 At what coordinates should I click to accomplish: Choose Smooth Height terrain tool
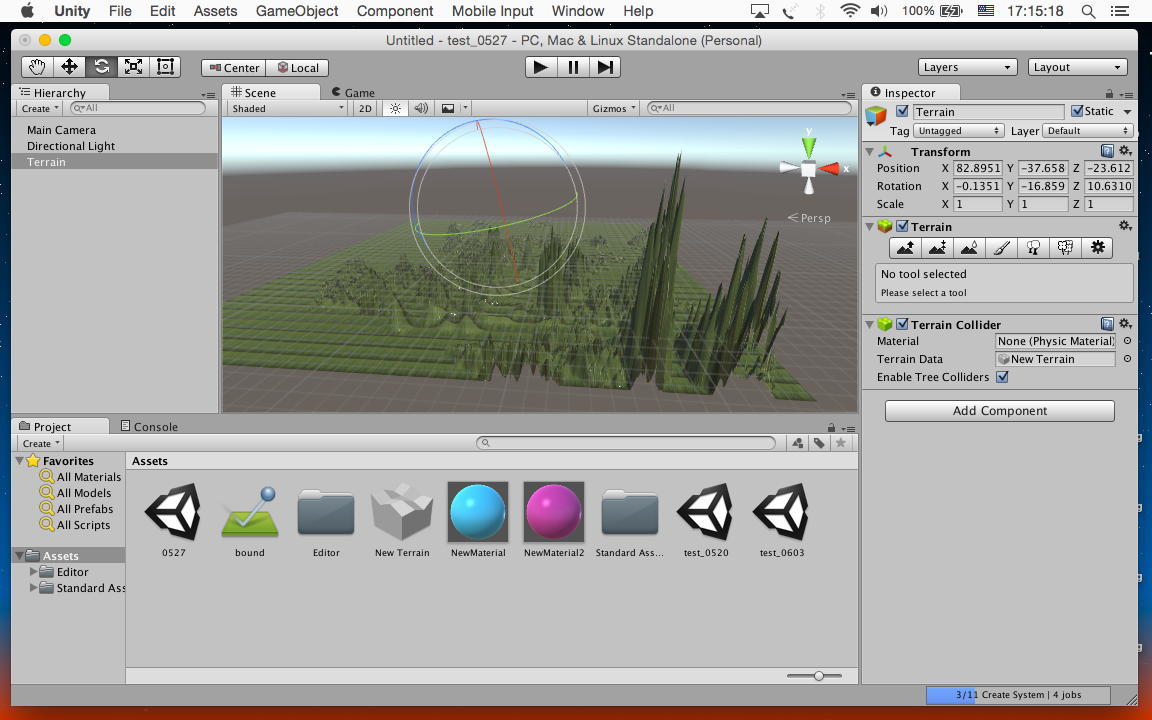(x=969, y=248)
